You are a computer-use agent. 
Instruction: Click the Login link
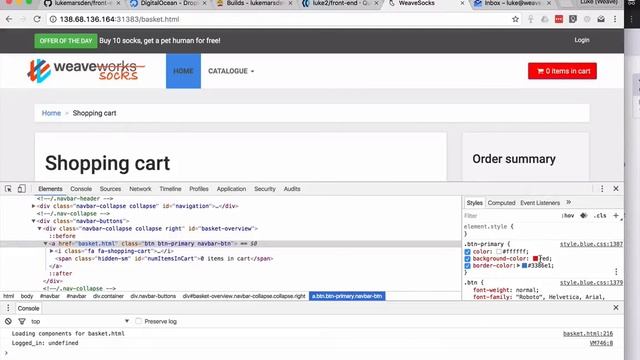(x=582, y=40)
